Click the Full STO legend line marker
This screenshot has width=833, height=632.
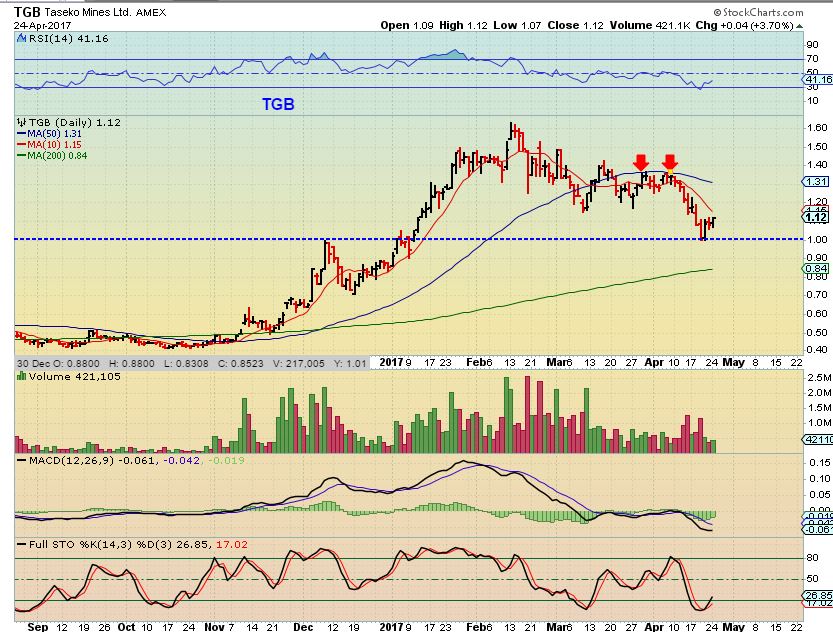(x=22, y=544)
